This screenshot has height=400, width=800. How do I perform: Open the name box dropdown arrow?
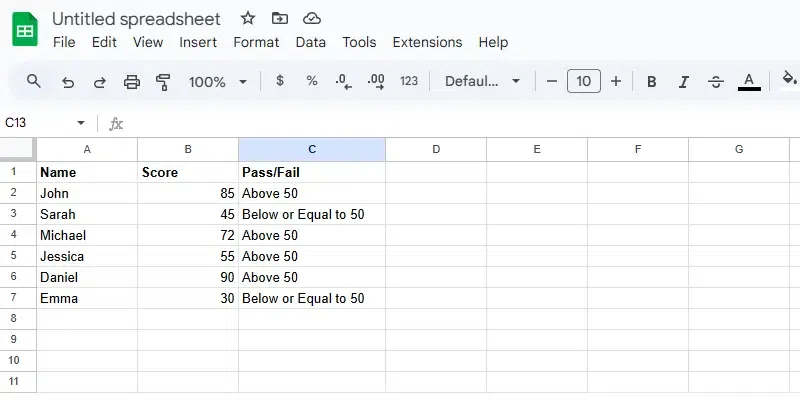tap(81, 123)
